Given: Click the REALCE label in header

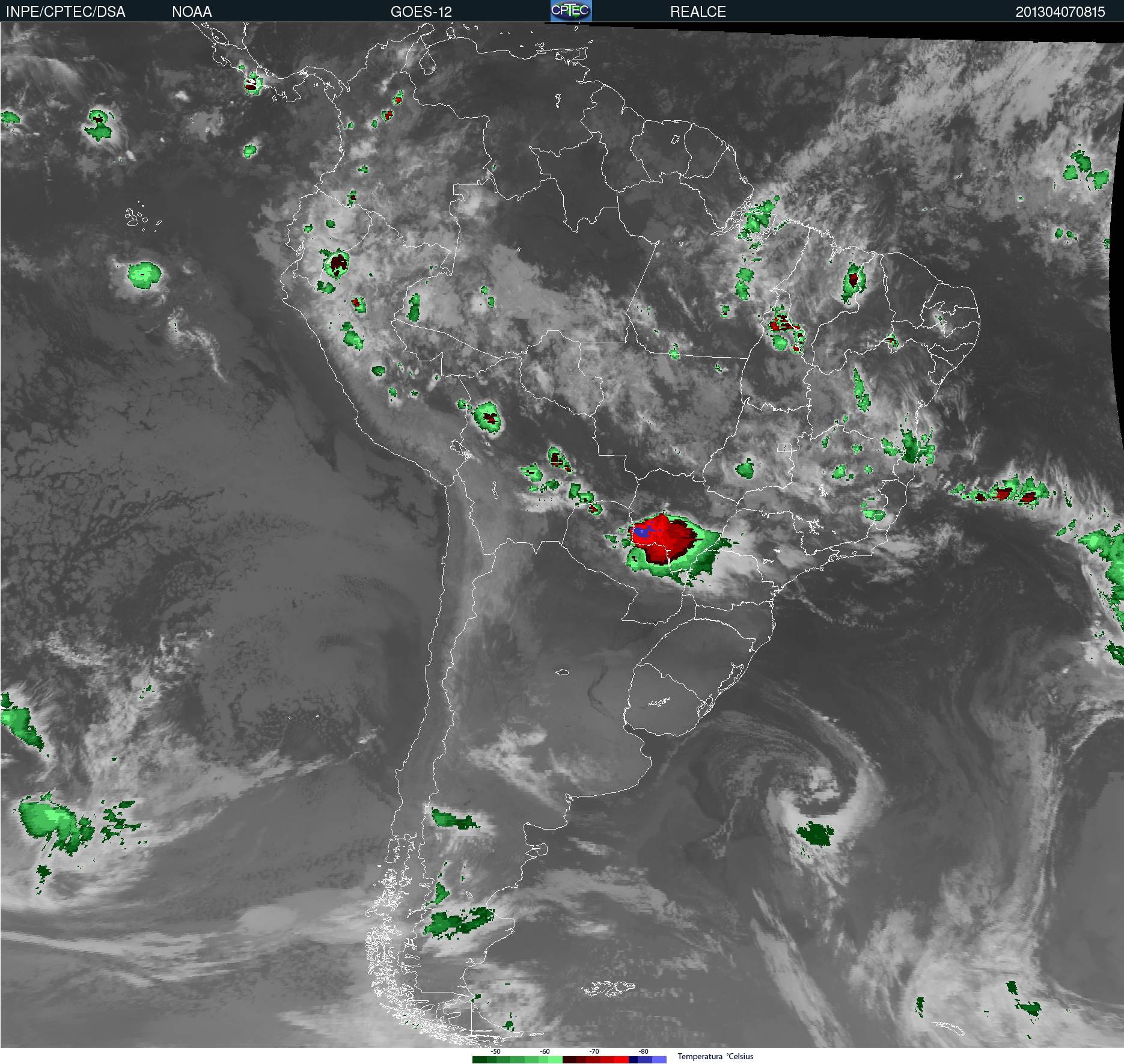Looking at the screenshot, I should tap(698, 11).
